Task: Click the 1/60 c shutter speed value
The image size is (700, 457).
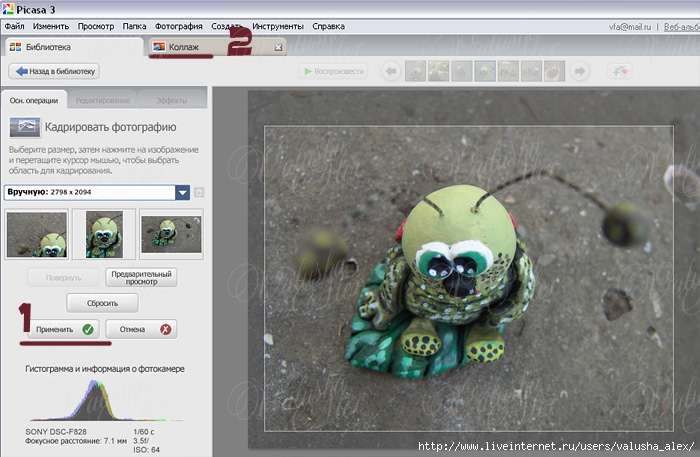Action: (144, 432)
